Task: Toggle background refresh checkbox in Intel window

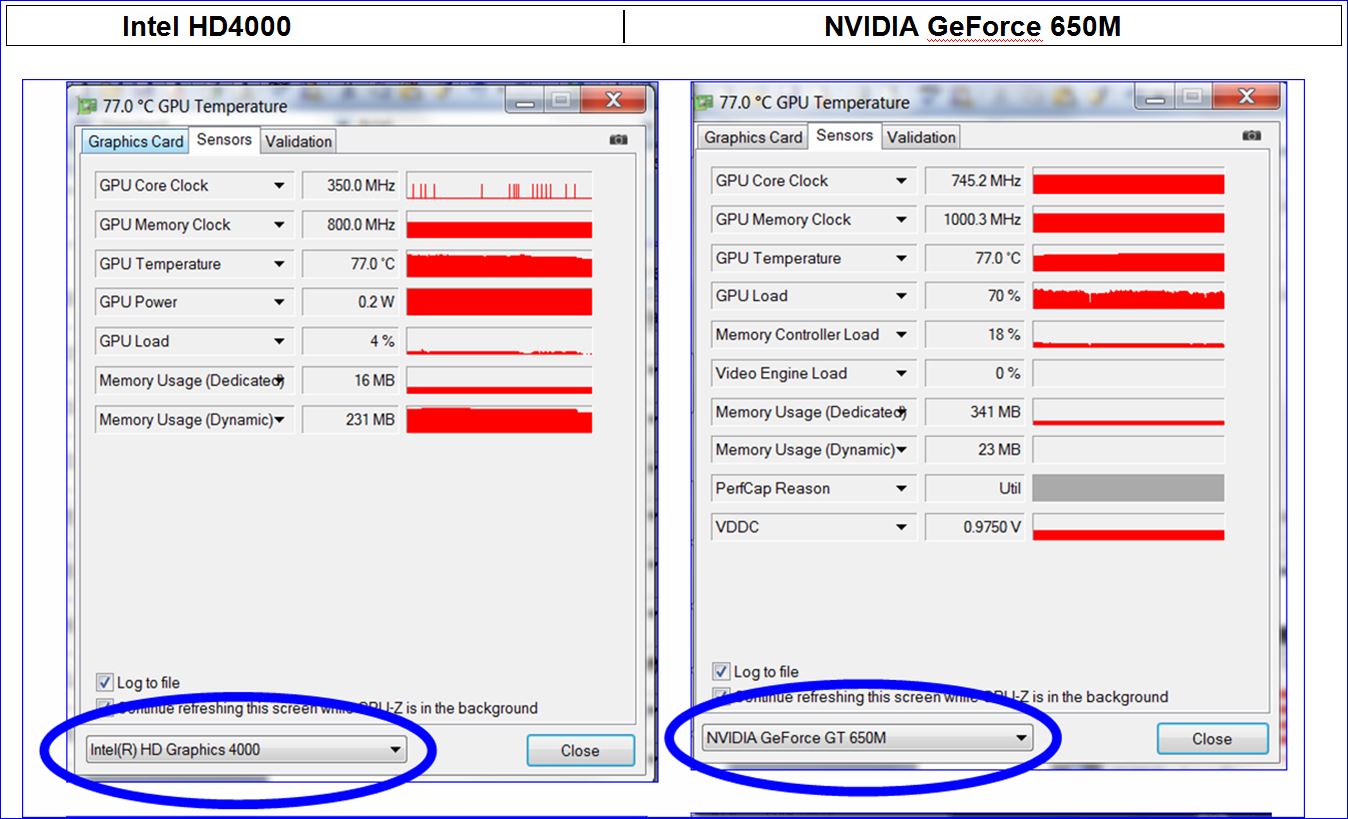Action: tap(104, 707)
